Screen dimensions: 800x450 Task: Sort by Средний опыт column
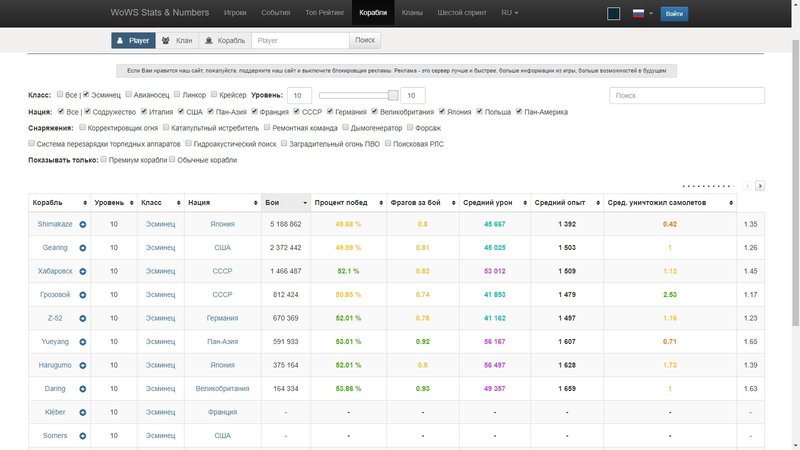tap(567, 203)
